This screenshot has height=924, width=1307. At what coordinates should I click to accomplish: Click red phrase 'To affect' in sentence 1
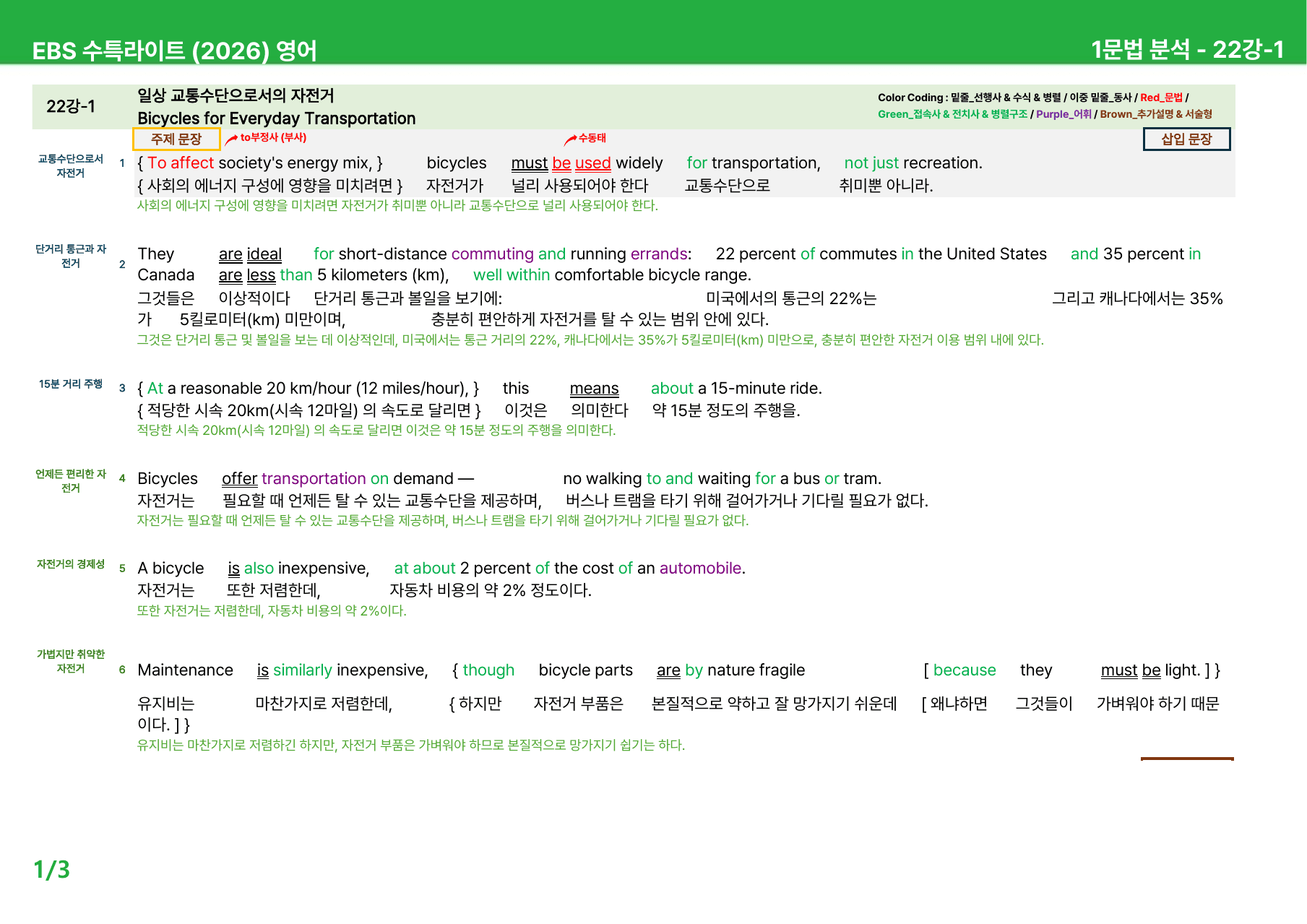point(181,163)
